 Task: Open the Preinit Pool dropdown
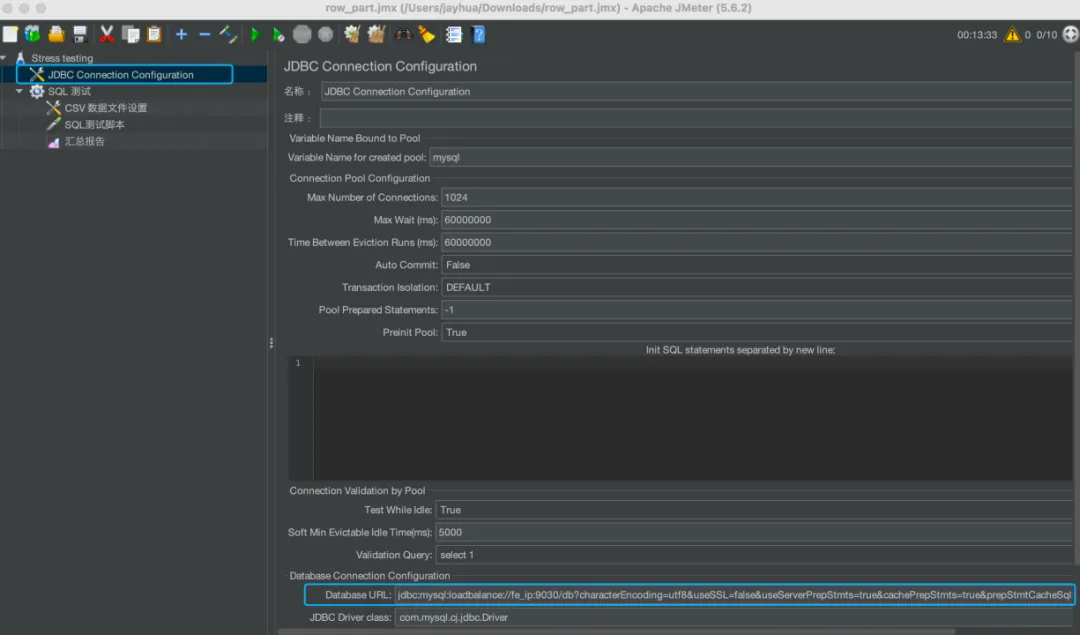click(756, 333)
